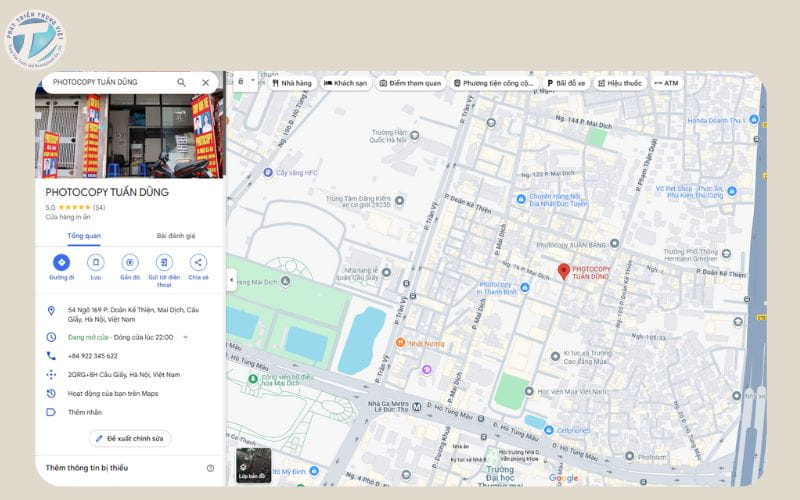Click the Nhà hàng filter chip
Viewport: 800px width, 500px height.
click(x=292, y=83)
